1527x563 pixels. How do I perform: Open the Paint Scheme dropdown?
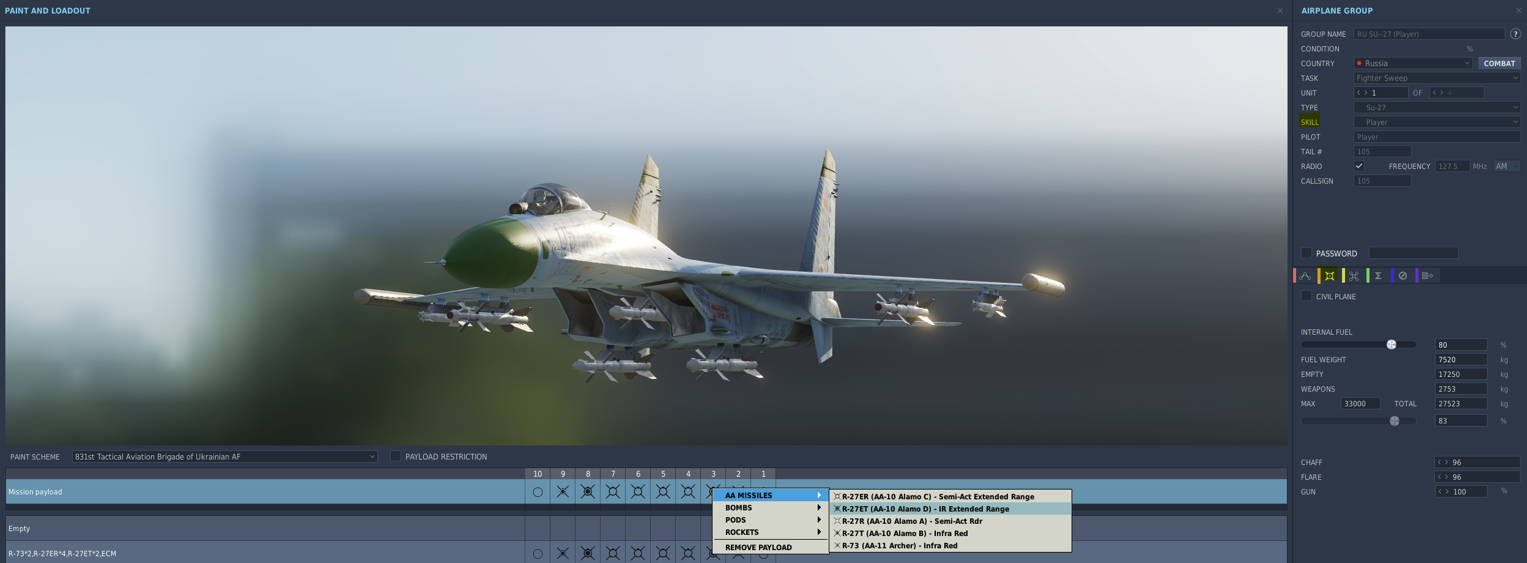(x=224, y=456)
